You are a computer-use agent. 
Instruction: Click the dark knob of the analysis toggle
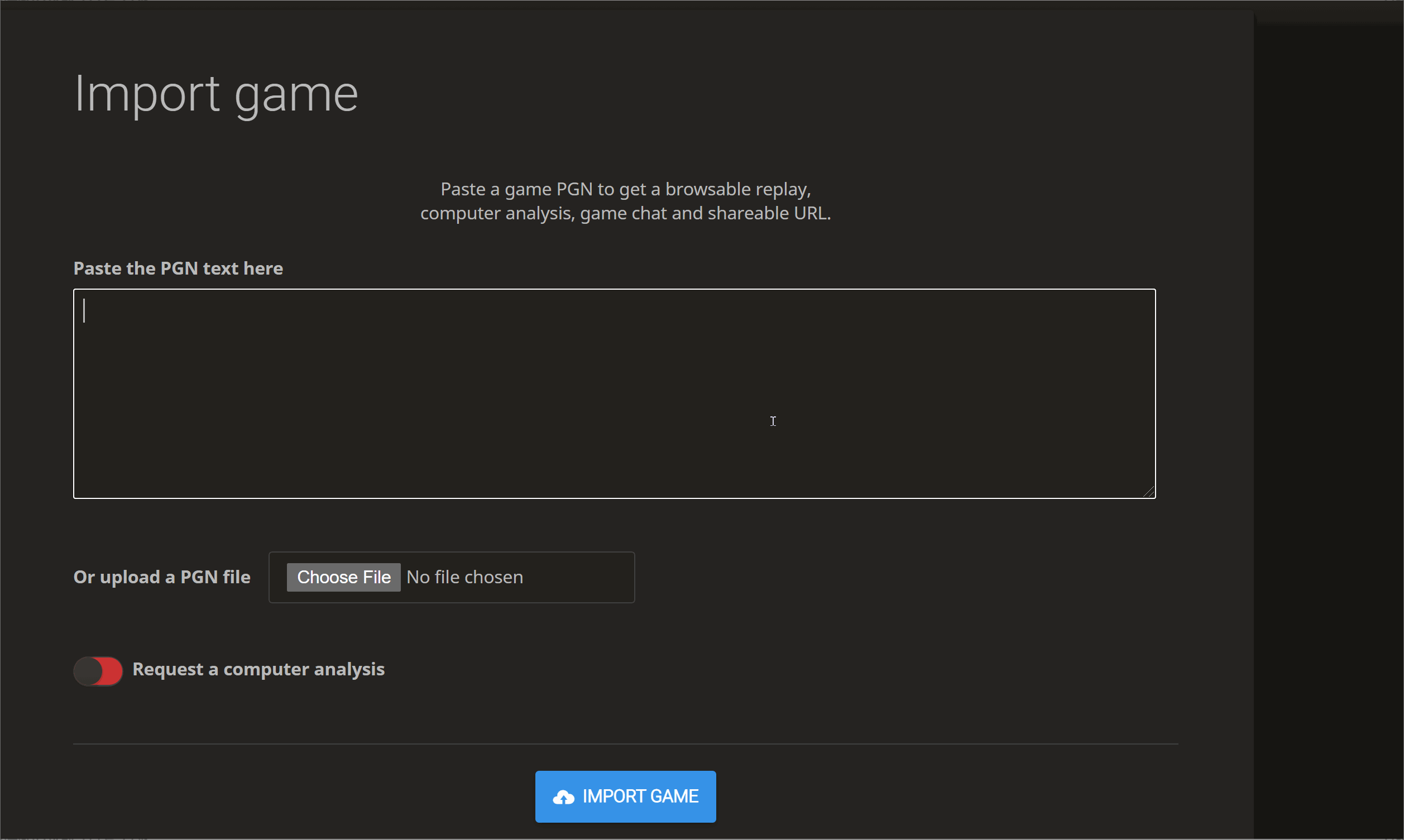[x=88, y=671]
